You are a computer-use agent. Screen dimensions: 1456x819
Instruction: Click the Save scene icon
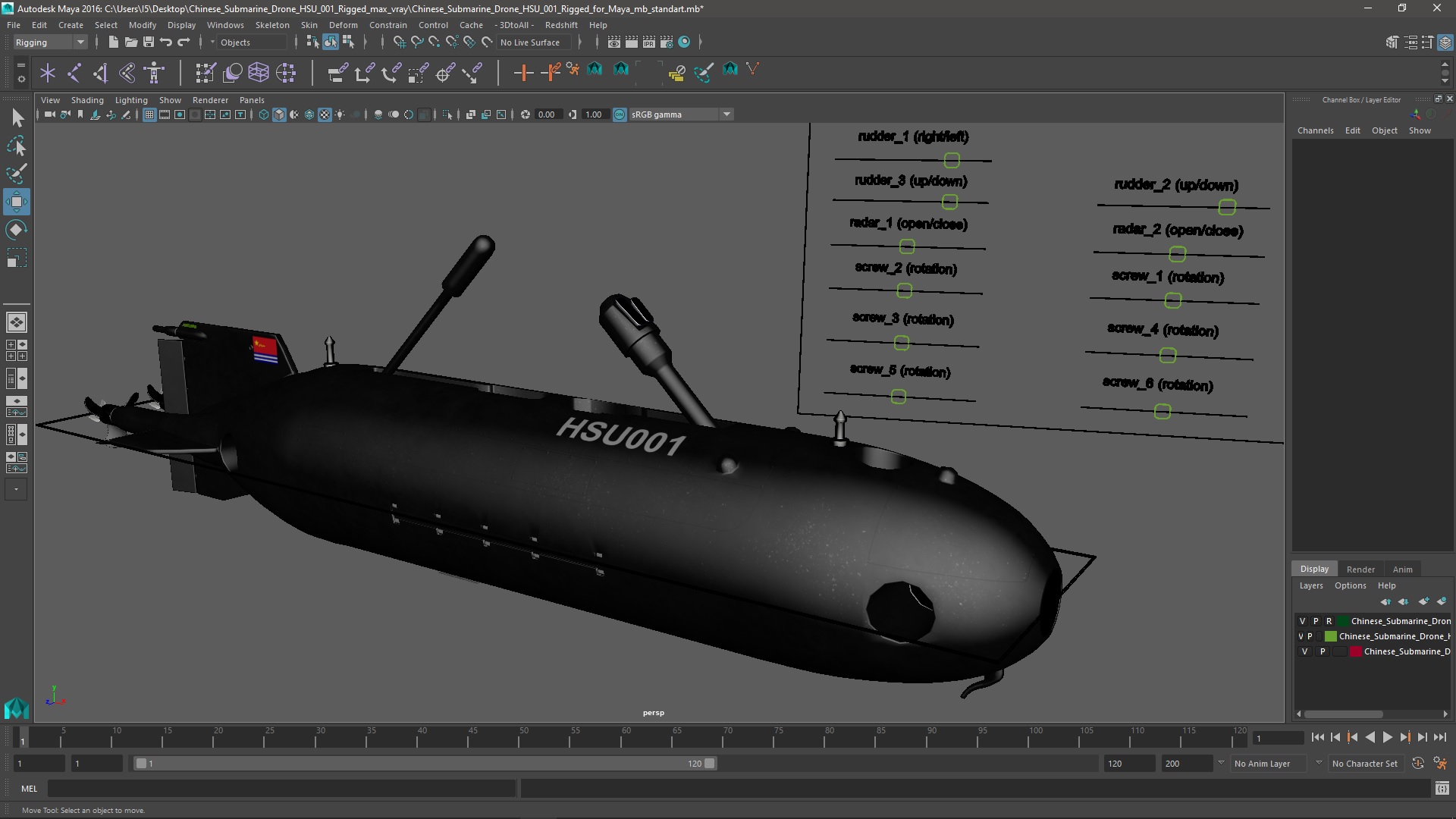coord(149,42)
